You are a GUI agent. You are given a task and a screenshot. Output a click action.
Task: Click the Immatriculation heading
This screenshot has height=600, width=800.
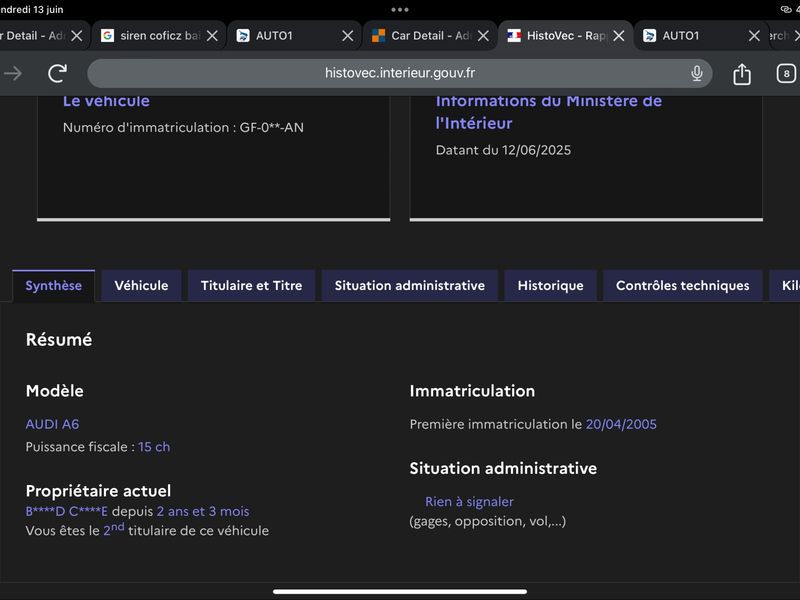coord(472,391)
